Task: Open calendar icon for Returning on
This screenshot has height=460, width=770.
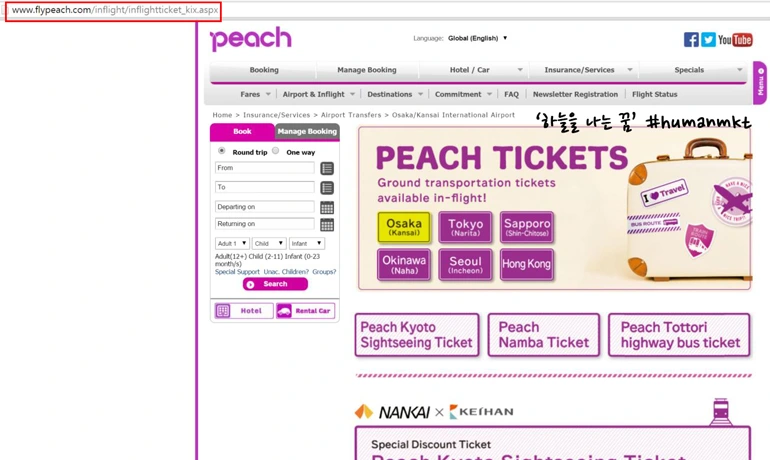Action: click(x=327, y=225)
